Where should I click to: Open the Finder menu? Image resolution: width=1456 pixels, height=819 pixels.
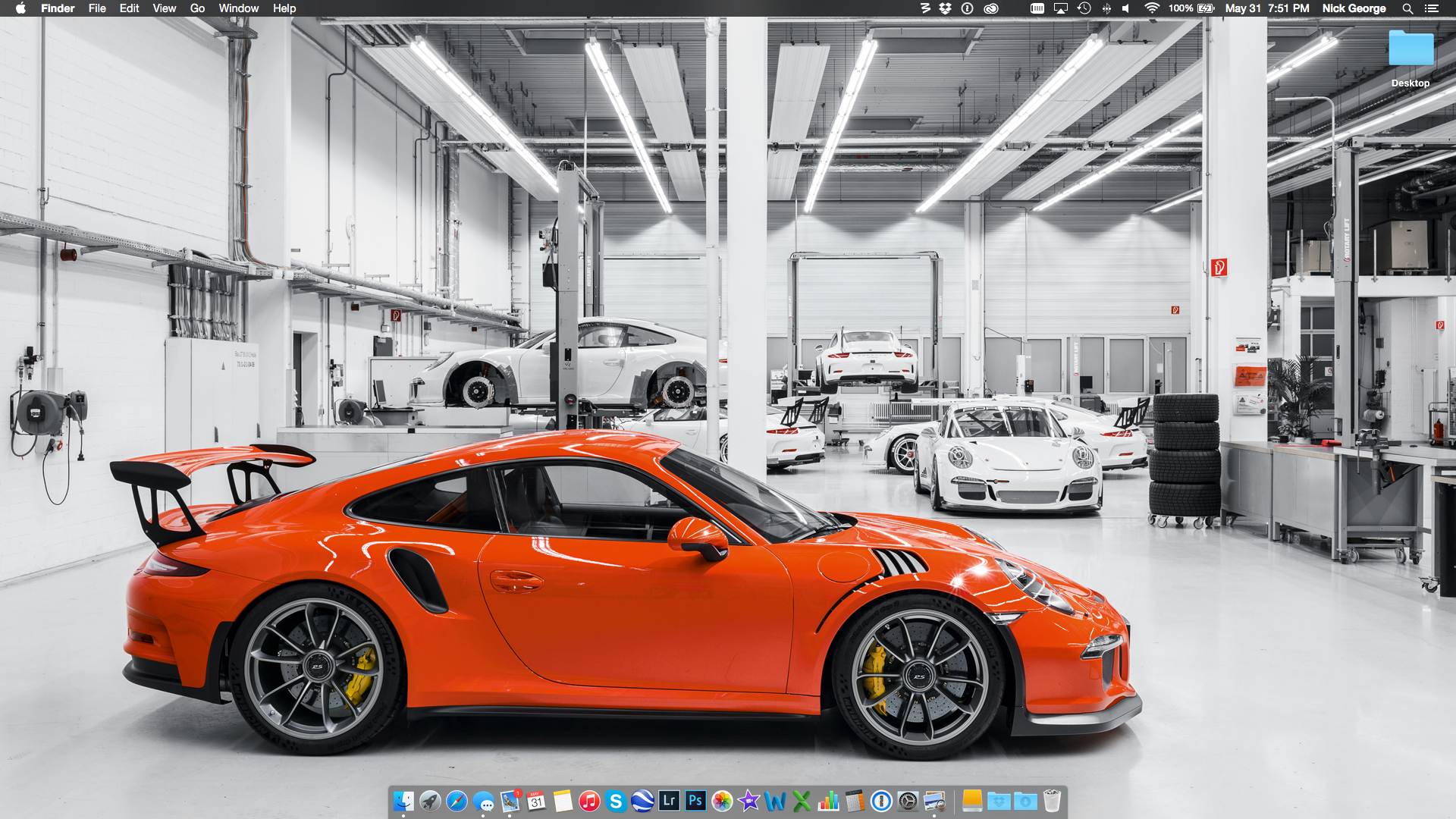point(58,8)
